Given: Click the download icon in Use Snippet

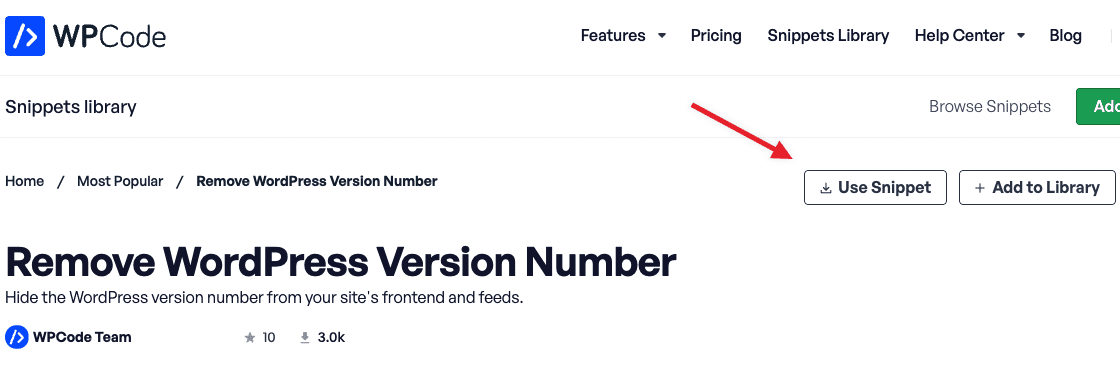Looking at the screenshot, I should 825,188.
